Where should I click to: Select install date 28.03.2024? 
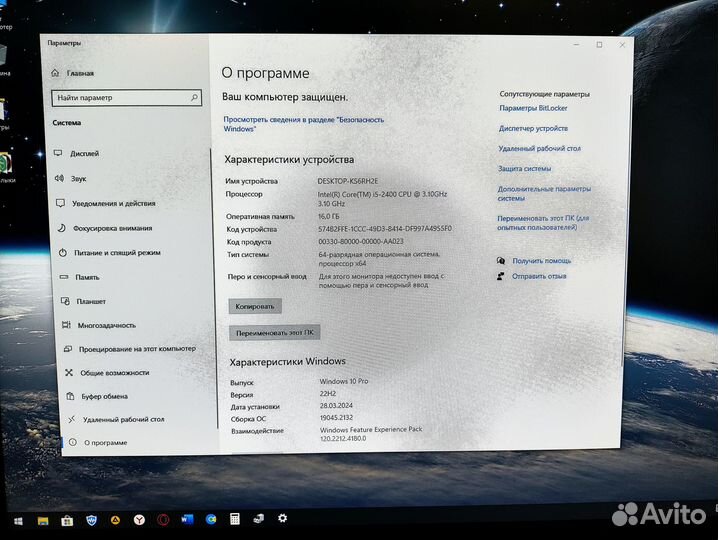click(x=336, y=405)
